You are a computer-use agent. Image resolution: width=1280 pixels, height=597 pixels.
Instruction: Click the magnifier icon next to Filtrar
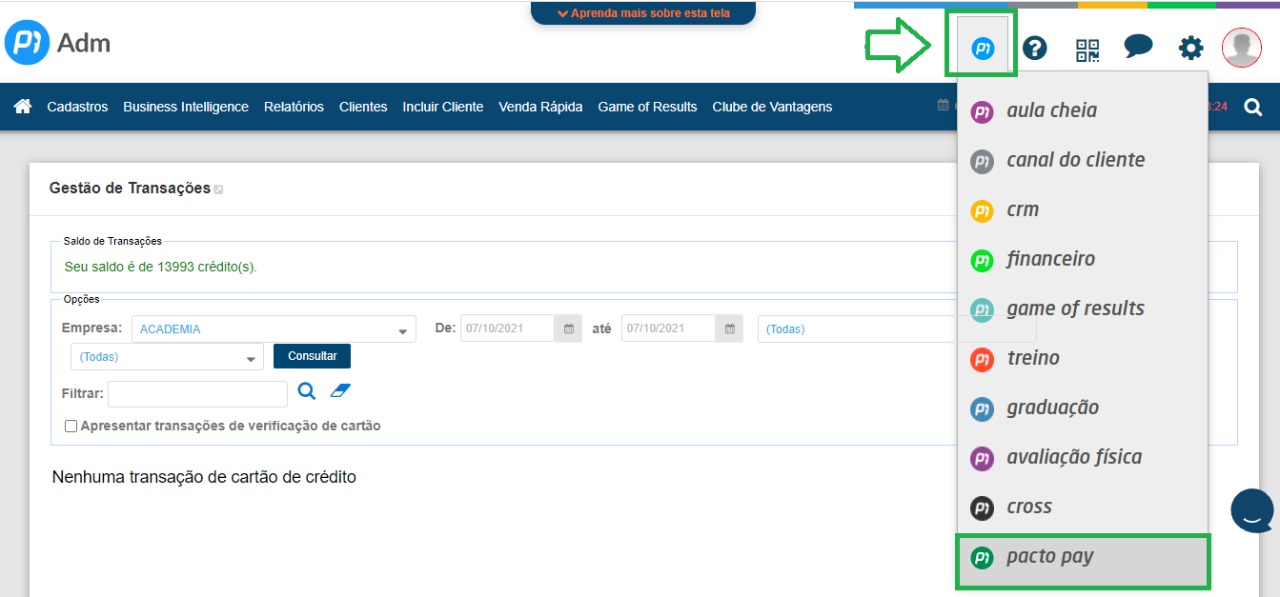coord(307,391)
